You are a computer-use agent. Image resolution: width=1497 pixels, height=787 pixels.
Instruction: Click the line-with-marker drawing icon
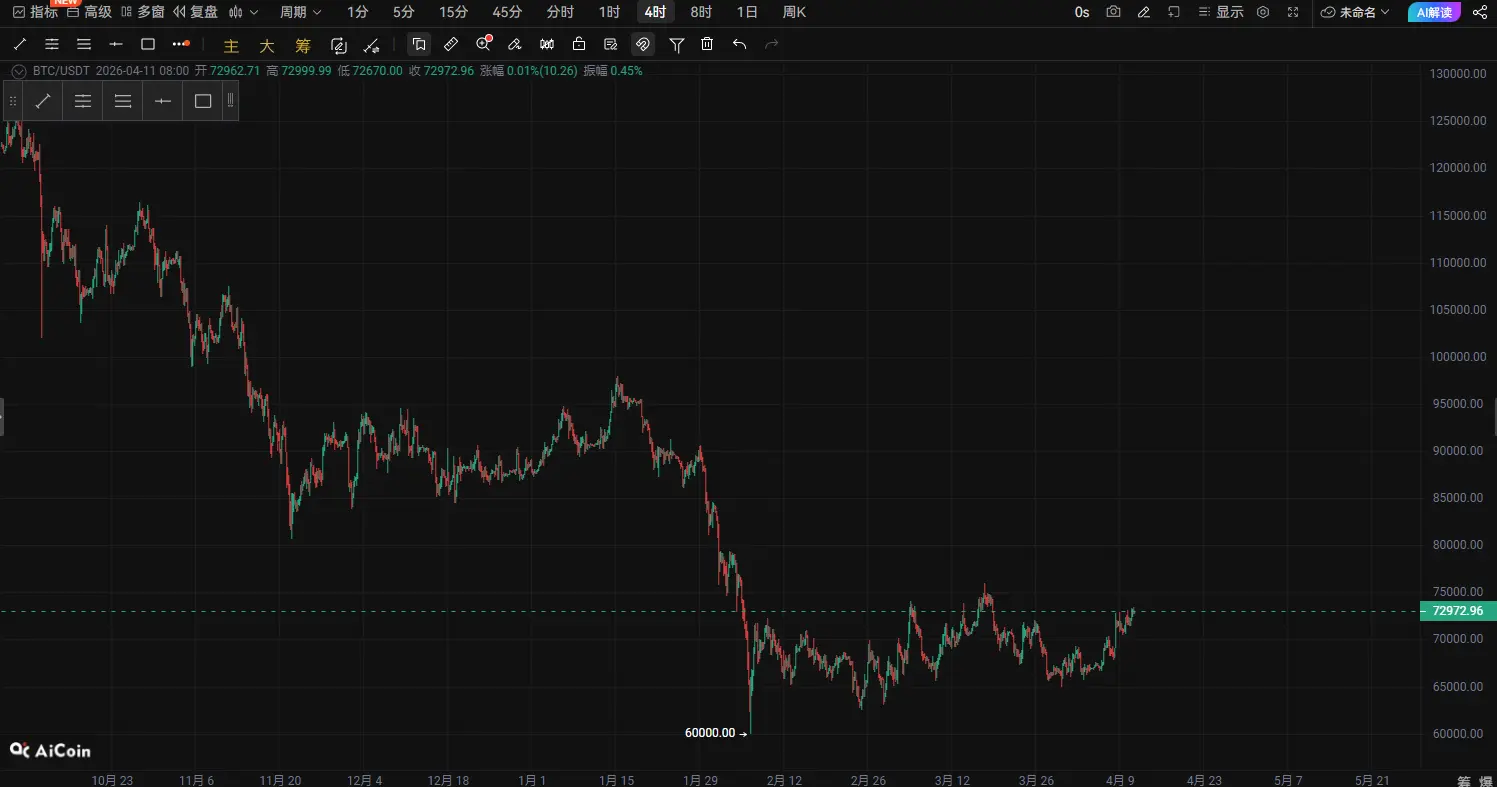tap(371, 45)
